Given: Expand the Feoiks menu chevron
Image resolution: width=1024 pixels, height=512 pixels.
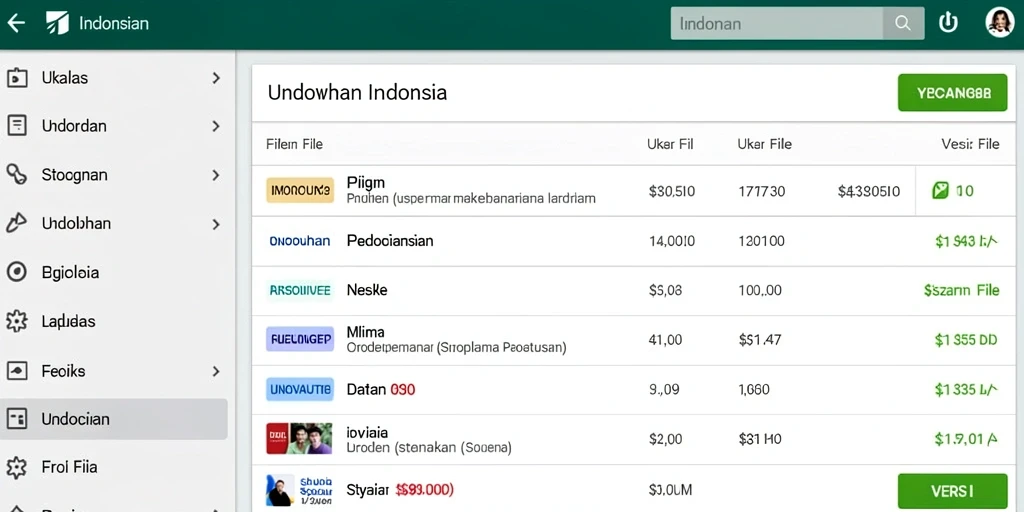Looking at the screenshot, I should pos(216,372).
